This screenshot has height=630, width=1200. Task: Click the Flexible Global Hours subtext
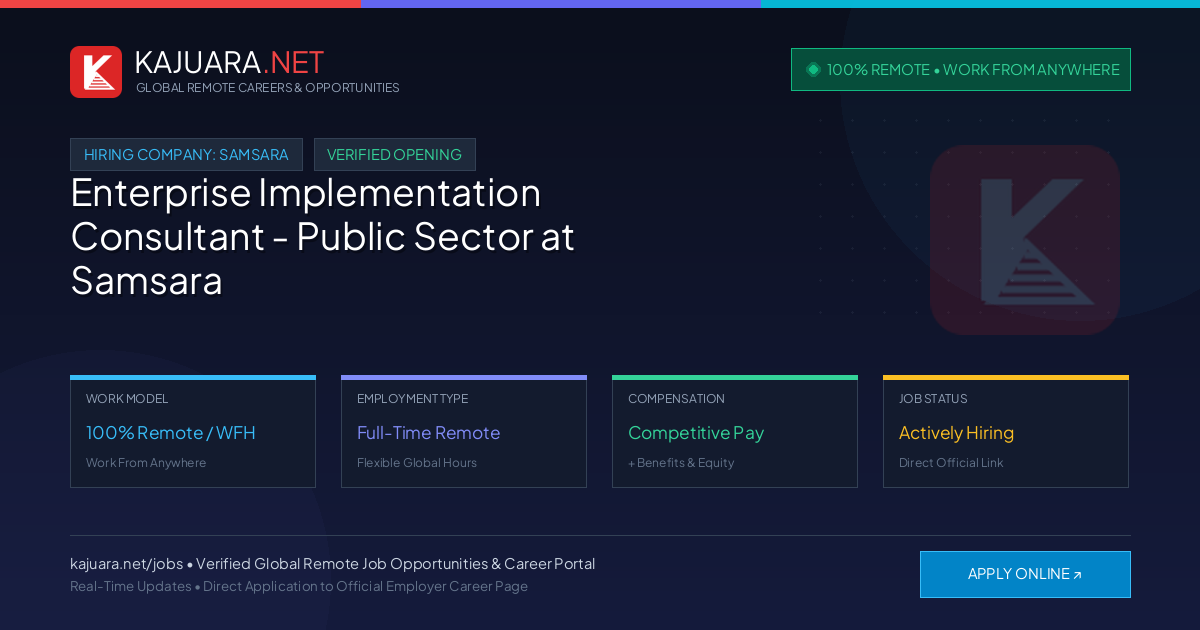point(417,463)
